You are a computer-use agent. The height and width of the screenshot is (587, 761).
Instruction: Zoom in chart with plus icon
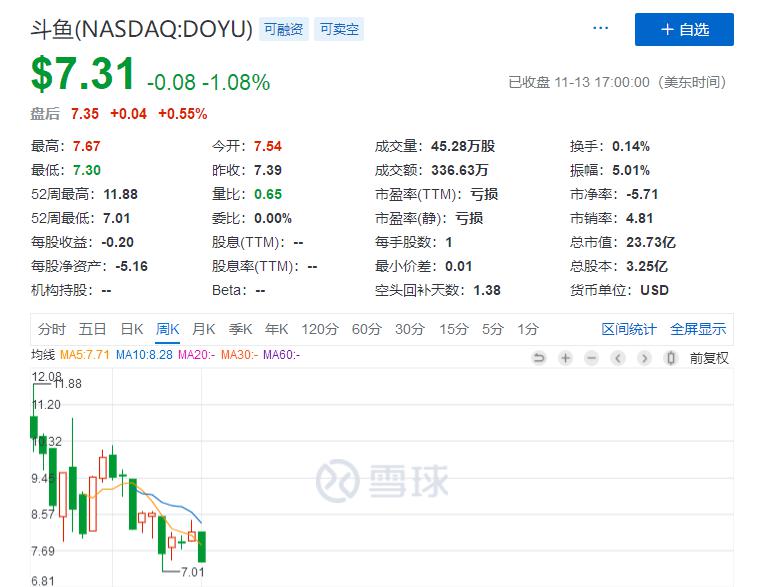565,358
